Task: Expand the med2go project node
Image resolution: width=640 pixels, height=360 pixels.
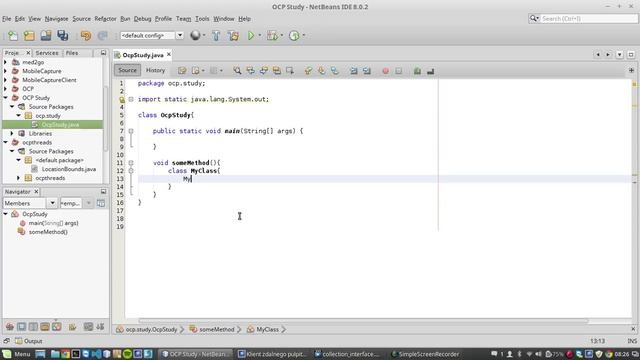Action: tap(5, 62)
